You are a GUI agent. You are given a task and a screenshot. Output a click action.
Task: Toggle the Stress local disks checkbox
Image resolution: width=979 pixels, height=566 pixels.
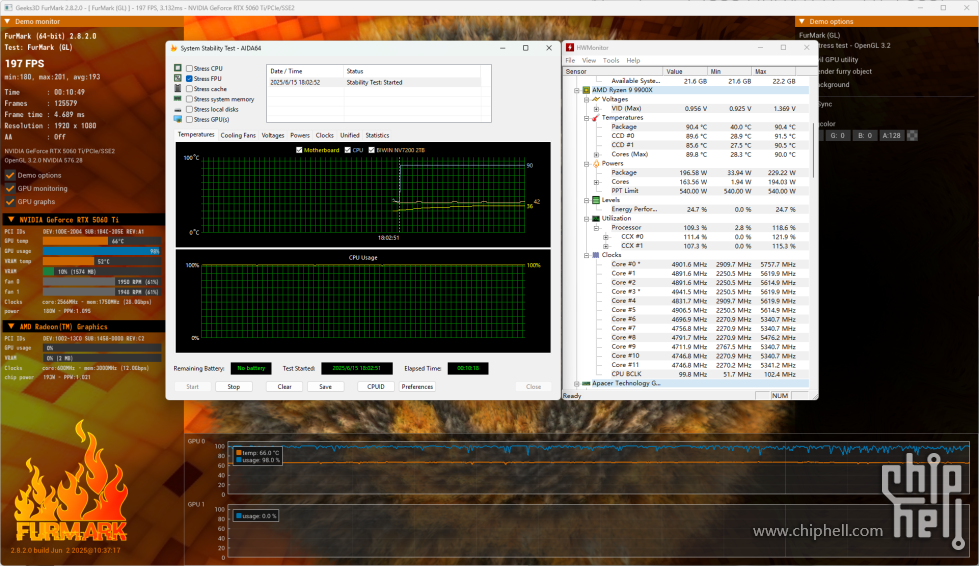(x=189, y=109)
